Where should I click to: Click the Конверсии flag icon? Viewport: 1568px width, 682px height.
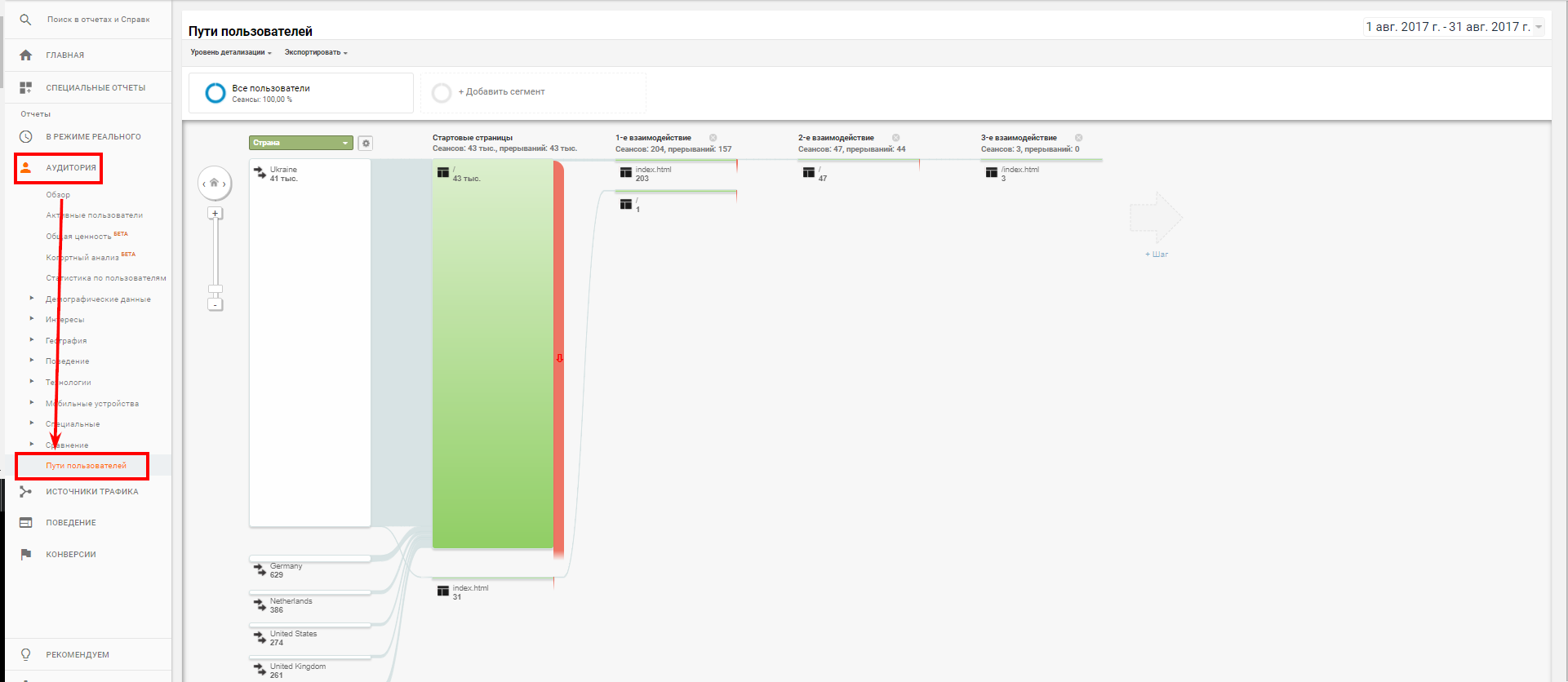[x=26, y=555]
